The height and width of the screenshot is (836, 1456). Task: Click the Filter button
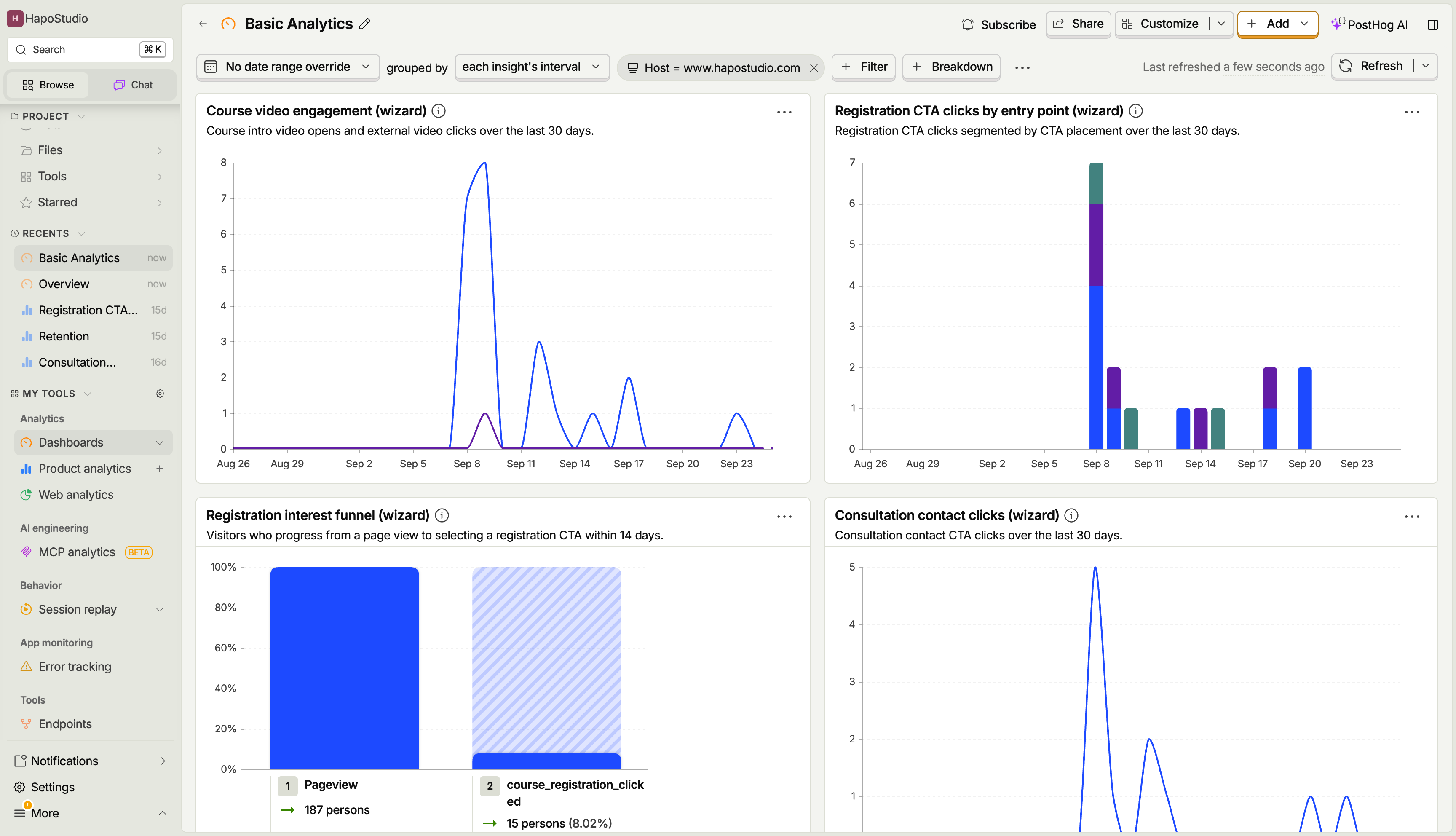[x=864, y=67]
